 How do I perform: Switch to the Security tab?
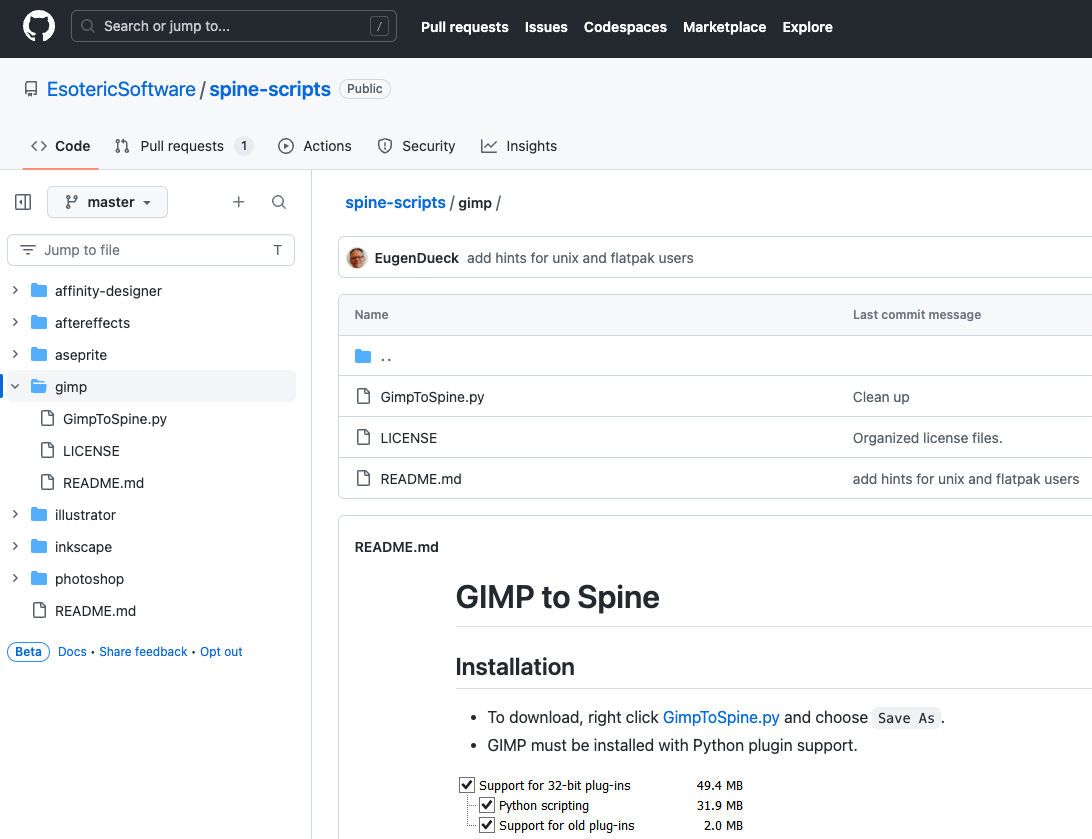[416, 146]
